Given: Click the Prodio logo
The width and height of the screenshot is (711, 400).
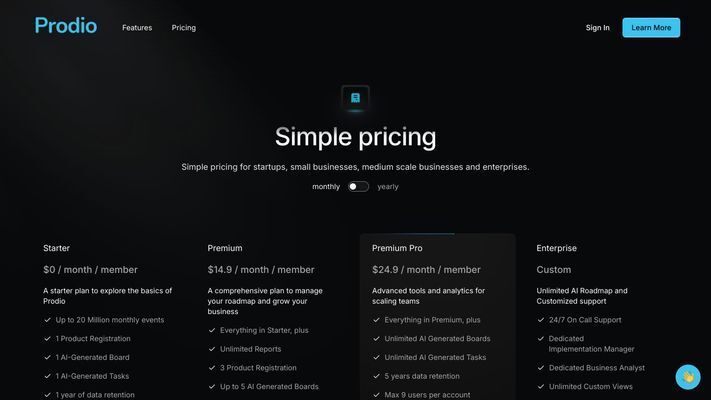Looking at the screenshot, I should (x=66, y=26).
